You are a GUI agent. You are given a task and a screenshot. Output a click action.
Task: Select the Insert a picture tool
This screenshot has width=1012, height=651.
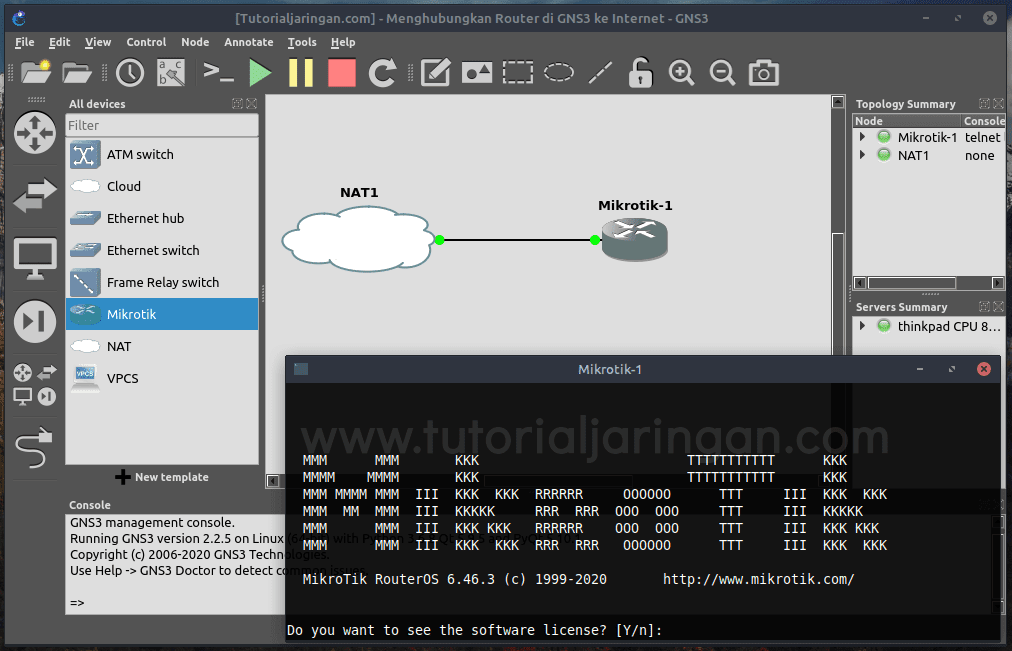(477, 72)
